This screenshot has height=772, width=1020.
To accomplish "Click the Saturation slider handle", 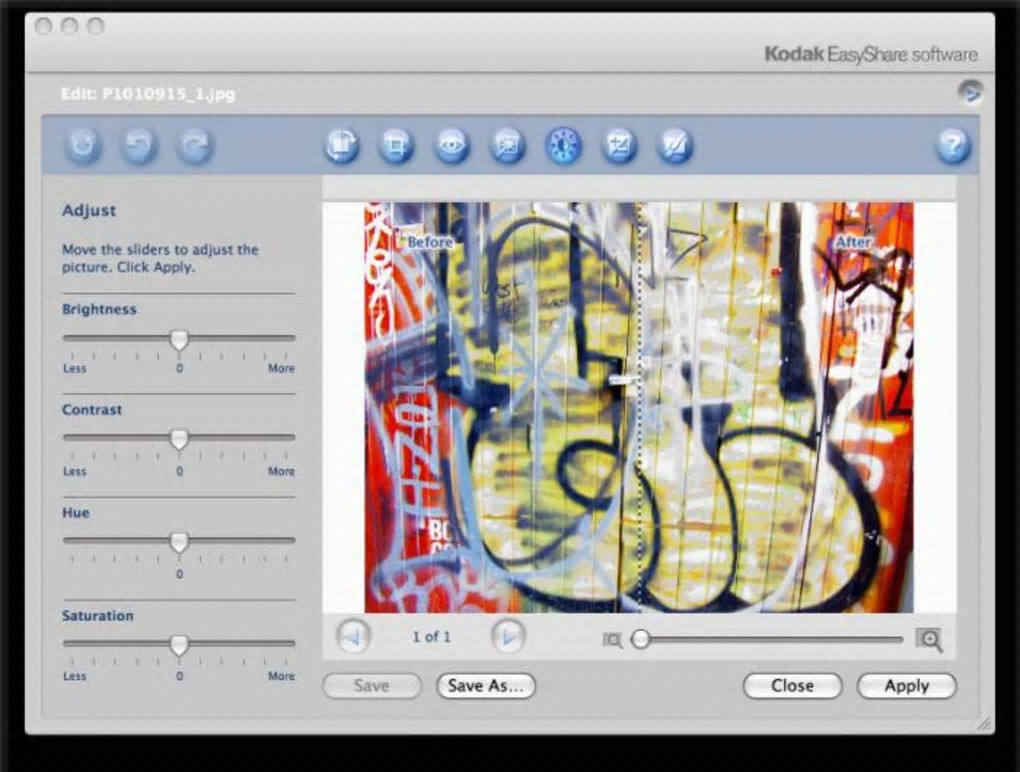I will [x=179, y=645].
